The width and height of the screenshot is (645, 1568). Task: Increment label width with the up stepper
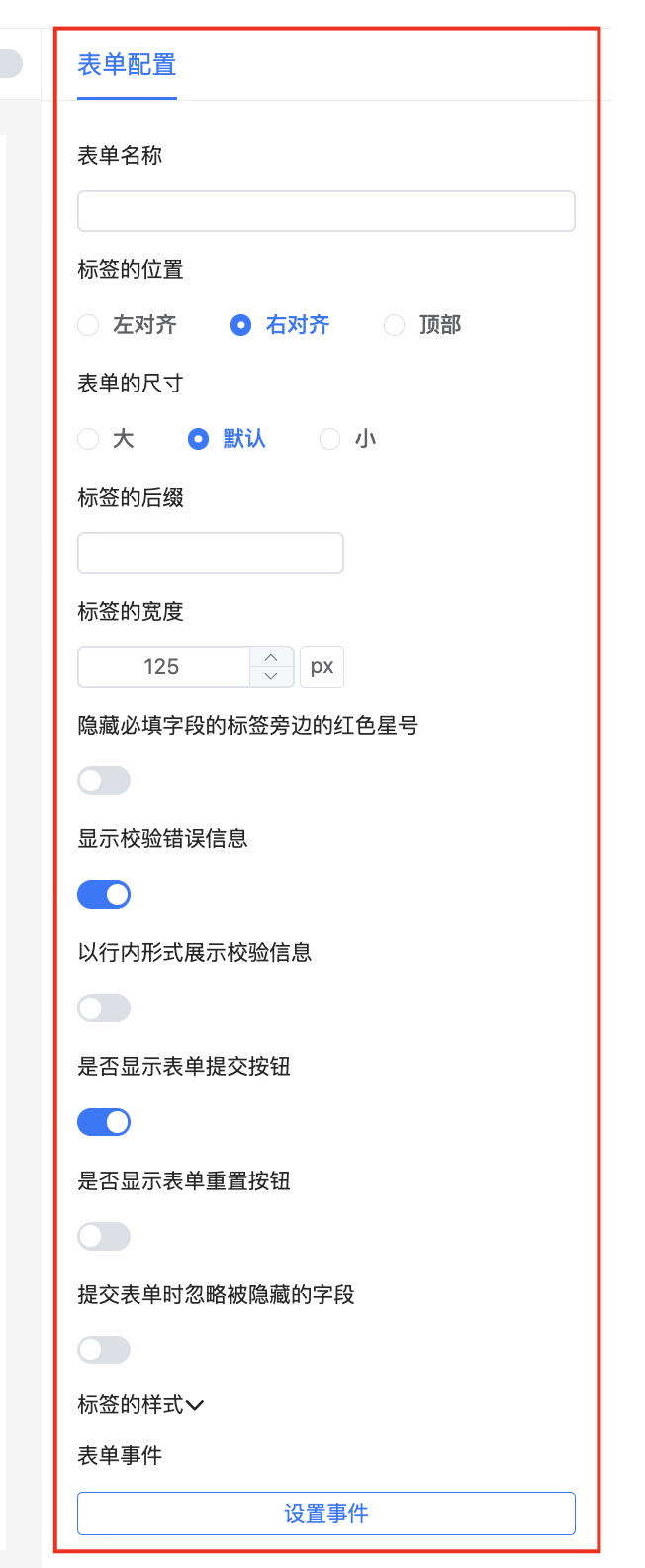(271, 658)
